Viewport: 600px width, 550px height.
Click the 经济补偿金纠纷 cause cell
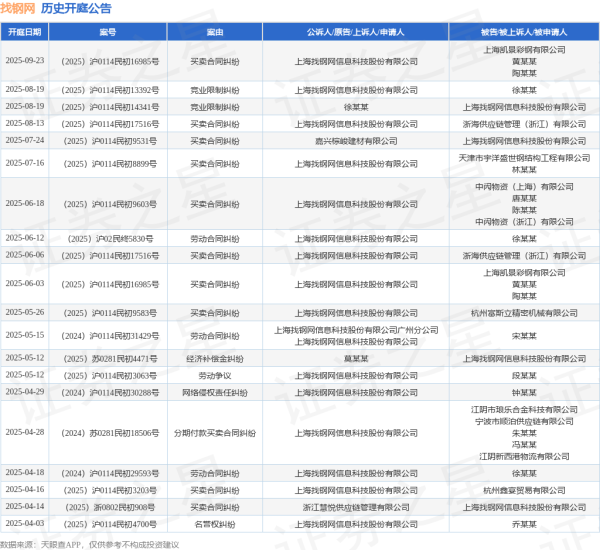coord(215,359)
